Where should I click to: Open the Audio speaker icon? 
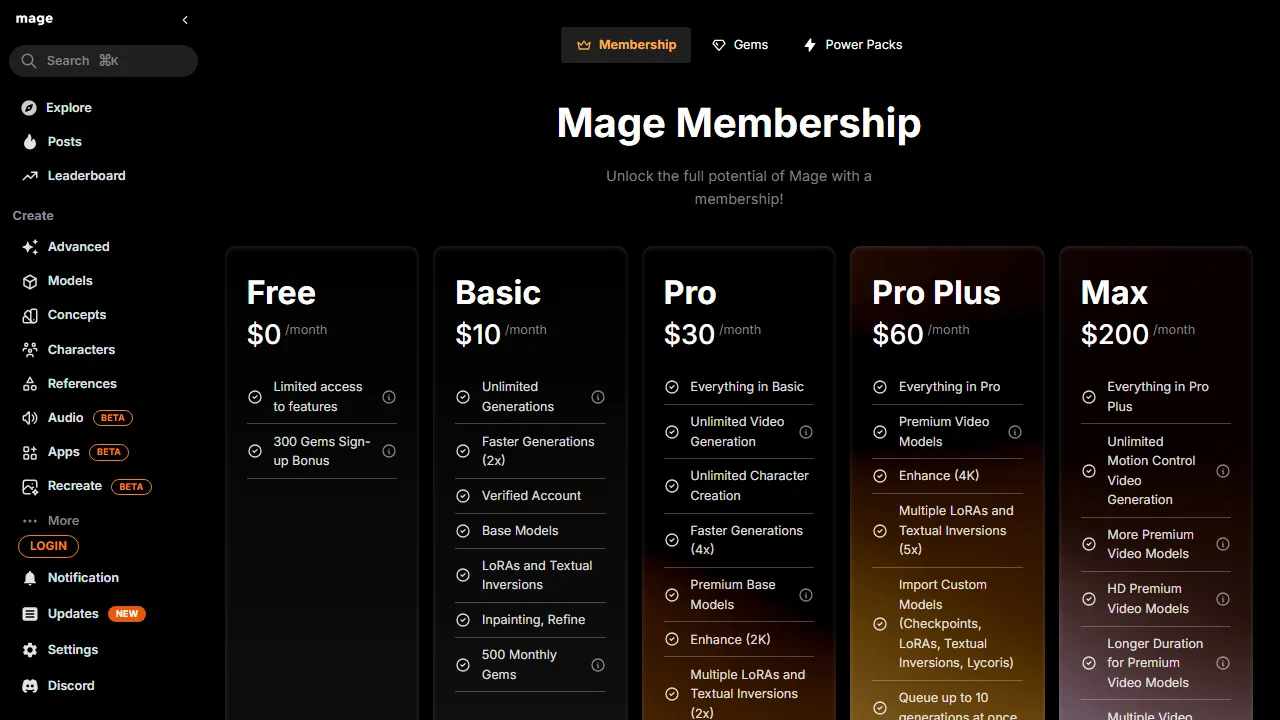(x=30, y=418)
